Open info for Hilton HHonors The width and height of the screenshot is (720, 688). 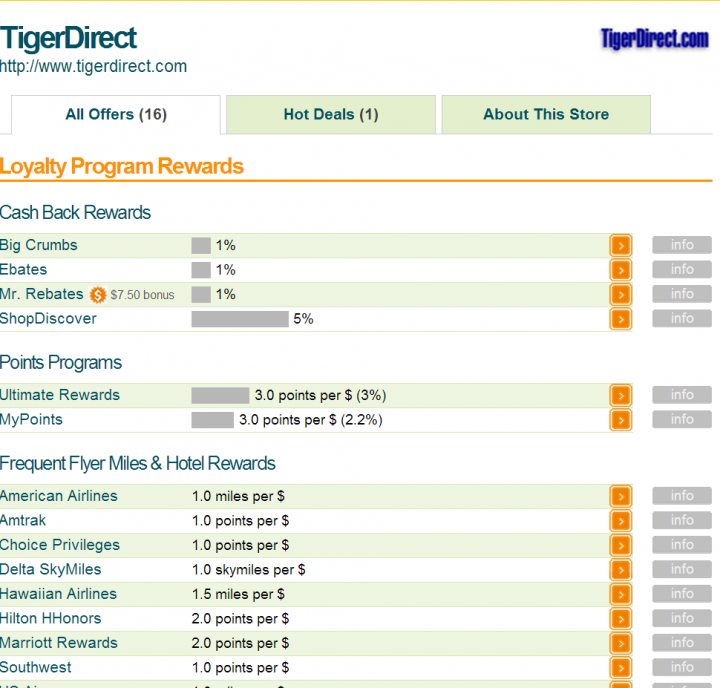(682, 618)
